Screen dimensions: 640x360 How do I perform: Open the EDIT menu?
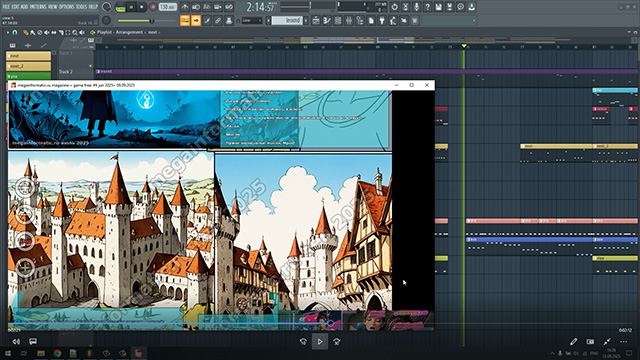(x=15, y=7)
